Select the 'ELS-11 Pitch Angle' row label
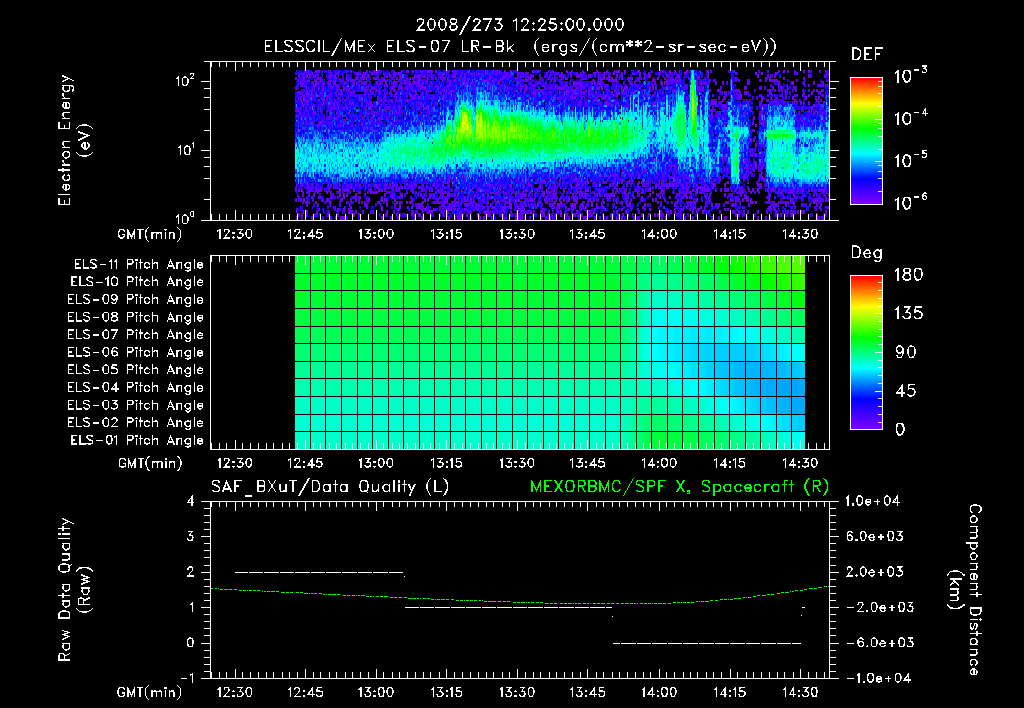This screenshot has height=708, width=1024. coord(138,265)
